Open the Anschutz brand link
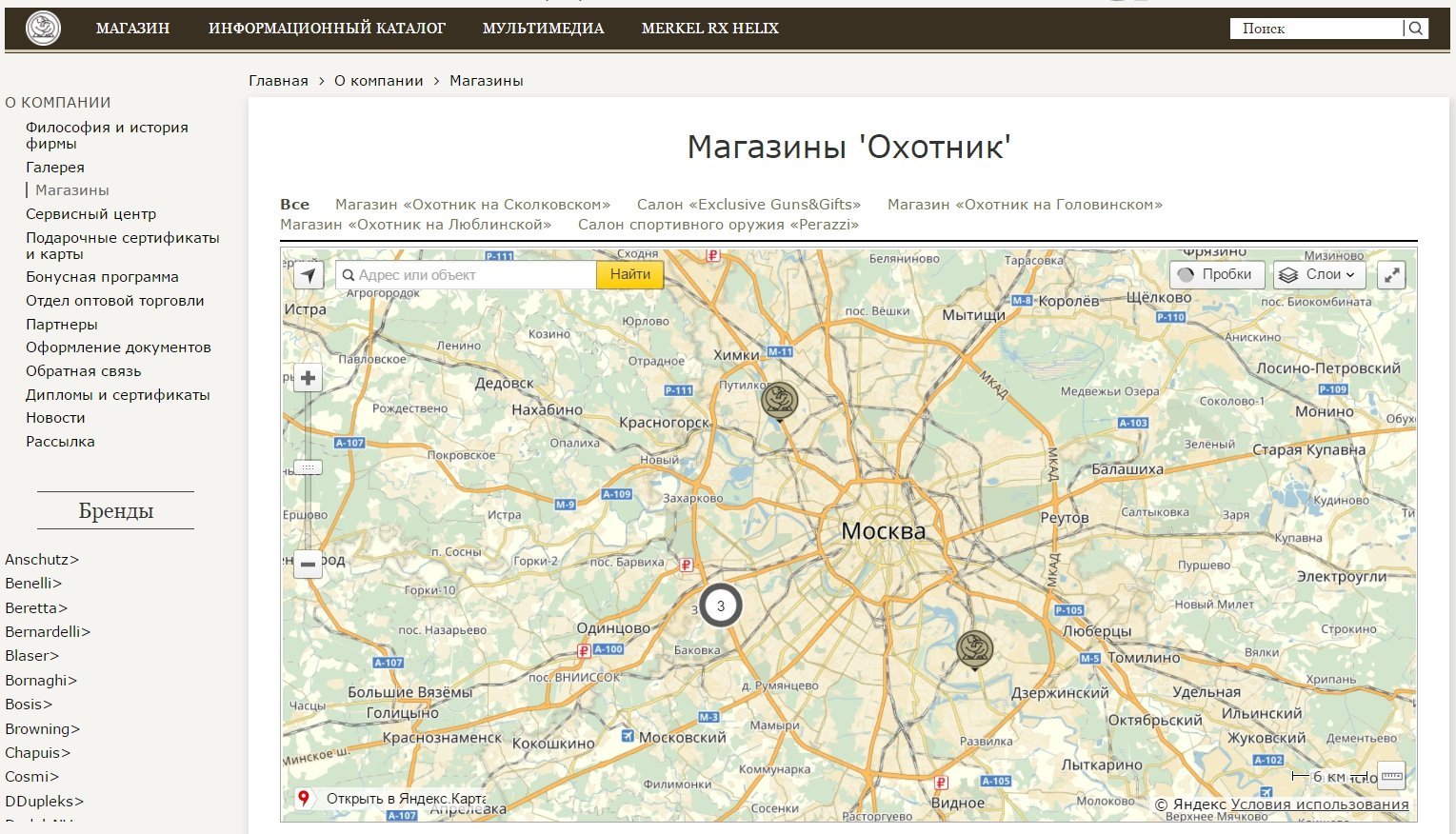1456x834 pixels. (42, 559)
